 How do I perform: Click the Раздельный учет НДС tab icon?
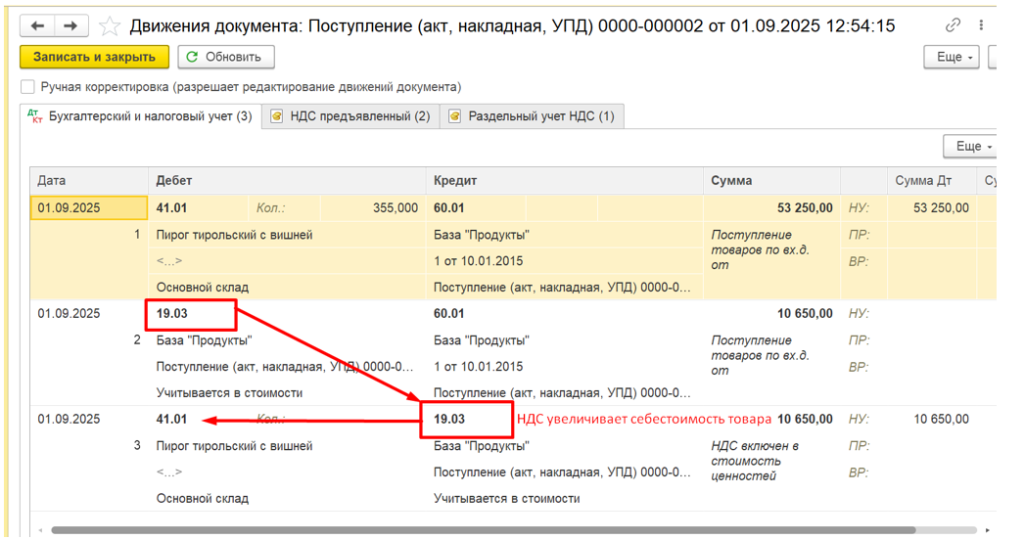[x=455, y=117]
